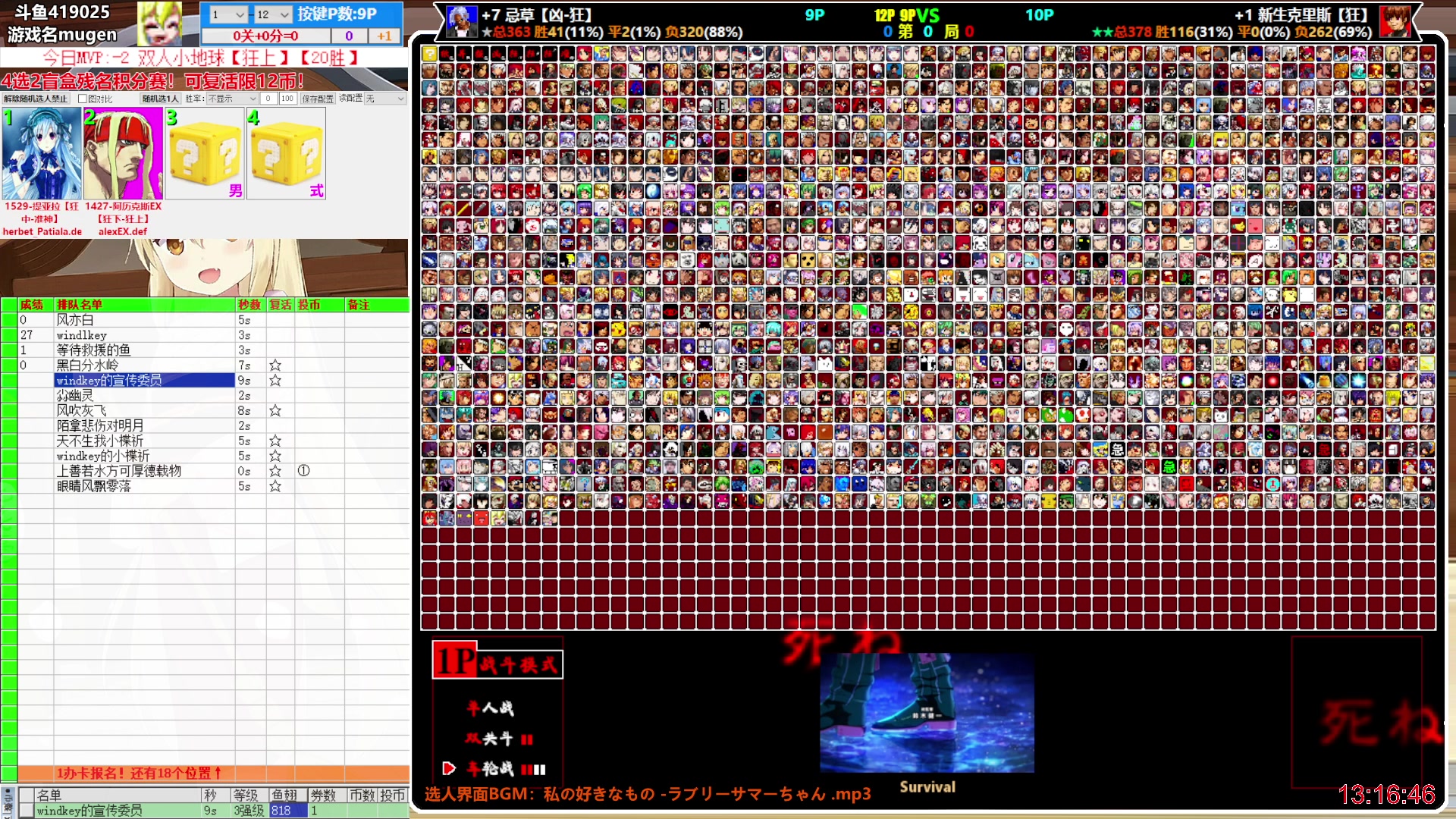Open slot 4 mystery box marked 式
Image resolution: width=1456 pixels, height=819 pixels.
click(x=286, y=153)
